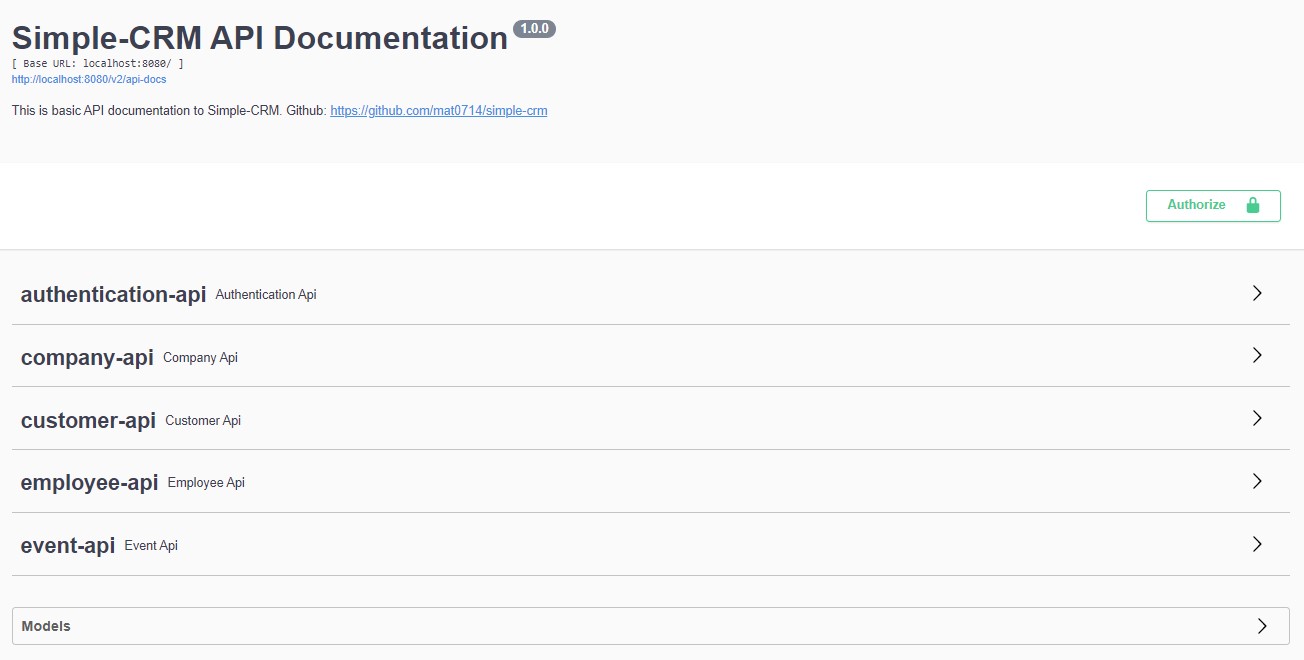Click the Customer Api label
Viewport: 1304px width, 660px height.
click(203, 420)
